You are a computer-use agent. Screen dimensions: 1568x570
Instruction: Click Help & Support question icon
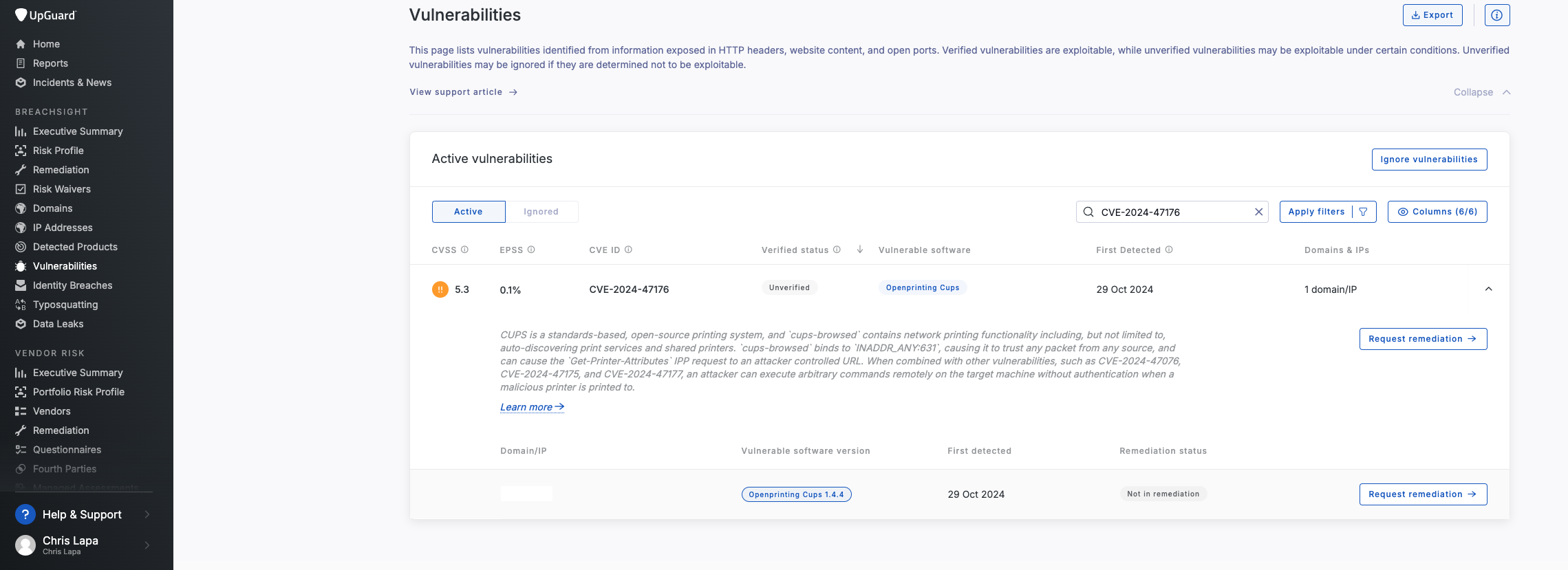click(x=25, y=514)
